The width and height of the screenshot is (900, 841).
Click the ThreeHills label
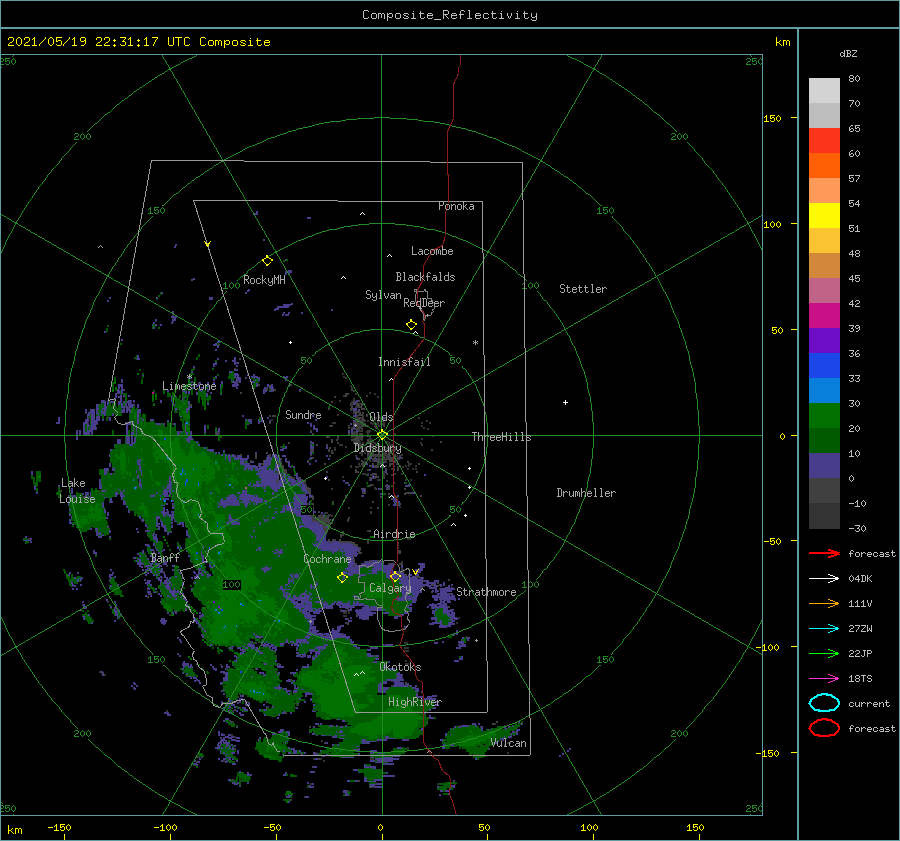click(x=501, y=437)
